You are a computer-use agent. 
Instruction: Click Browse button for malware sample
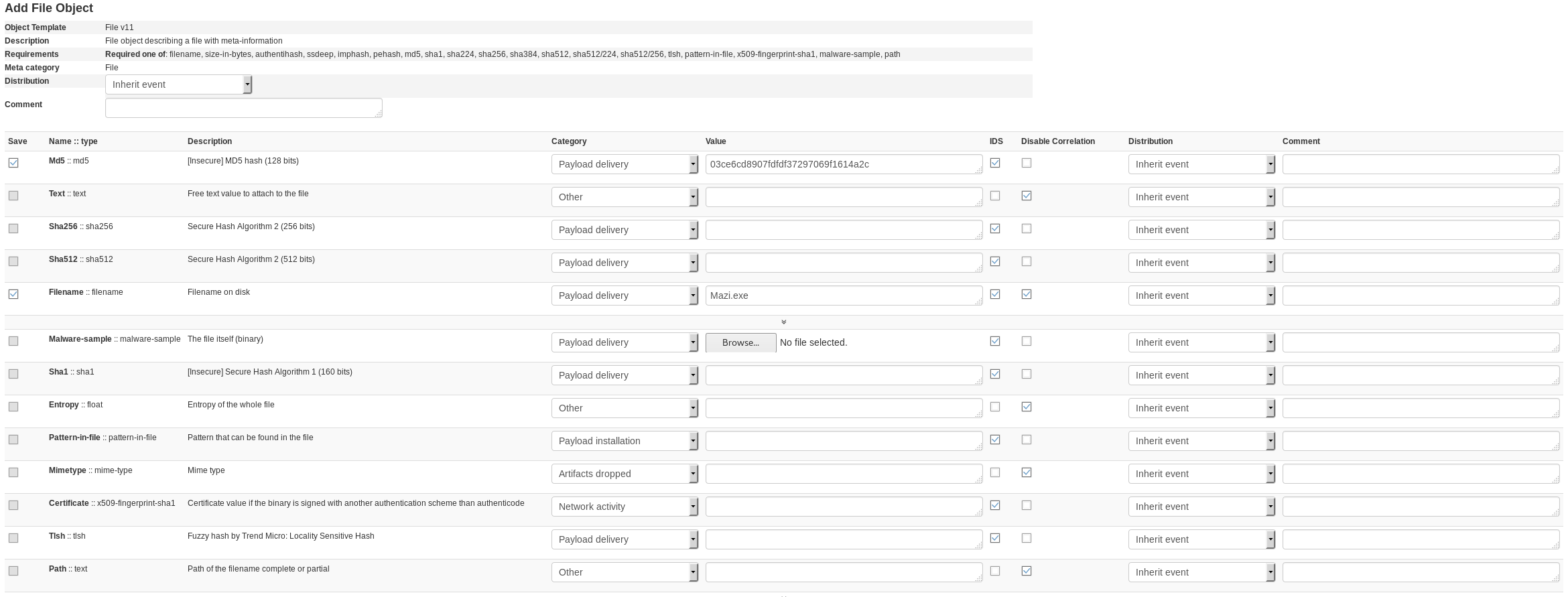click(740, 342)
